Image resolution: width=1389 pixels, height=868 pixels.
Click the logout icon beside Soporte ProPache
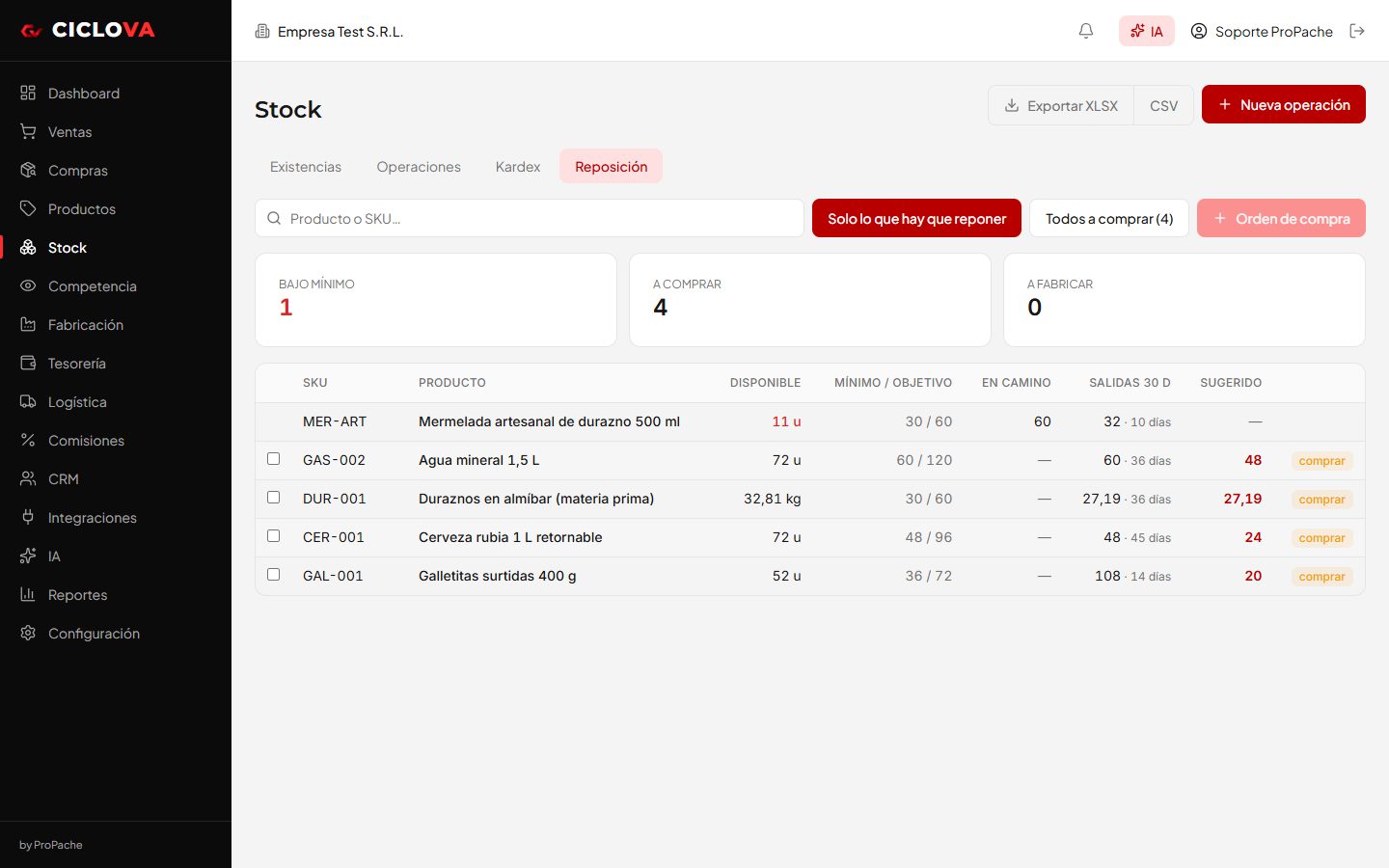pyautogui.click(x=1357, y=31)
